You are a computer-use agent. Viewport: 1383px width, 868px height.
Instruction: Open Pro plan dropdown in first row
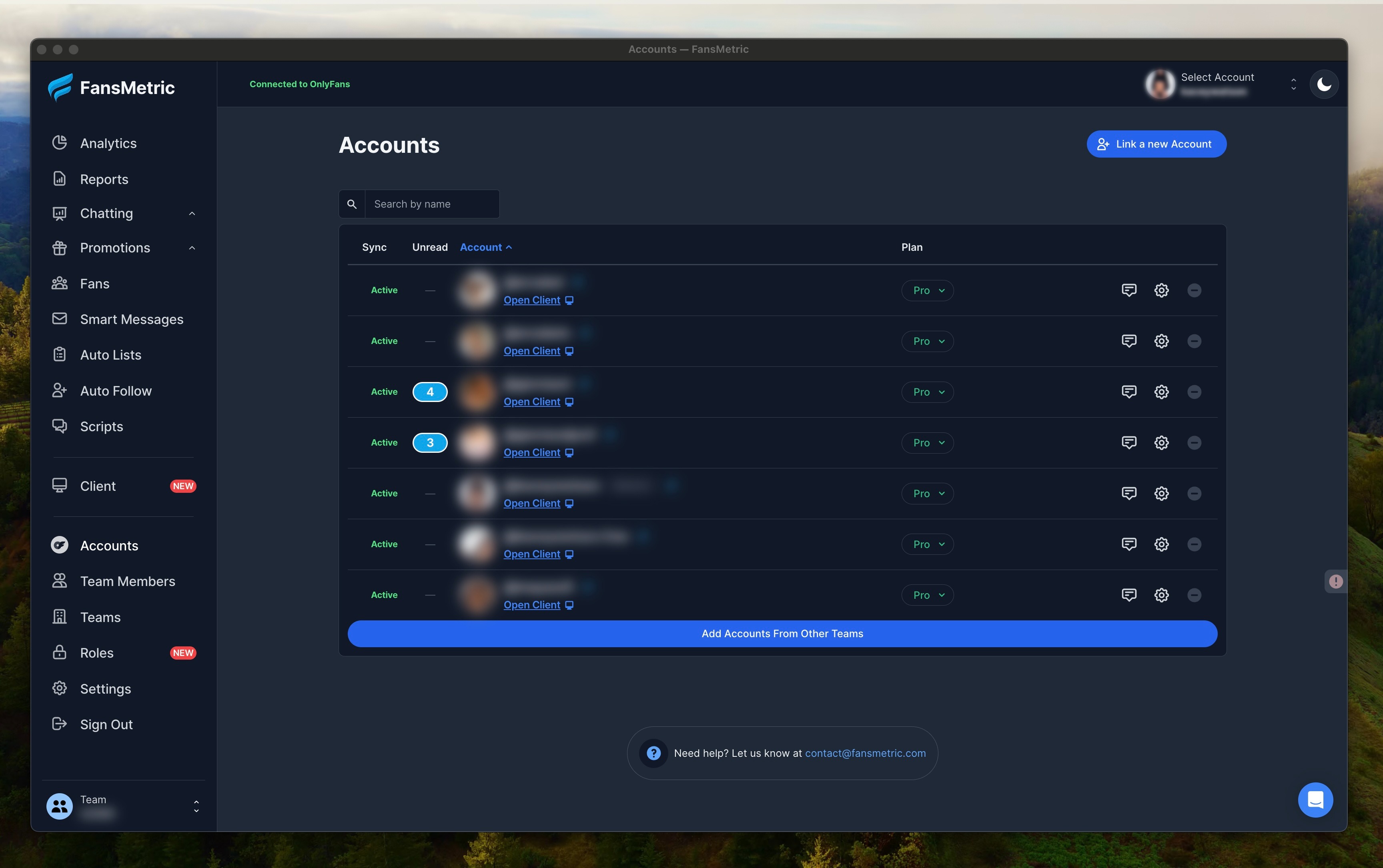point(928,290)
